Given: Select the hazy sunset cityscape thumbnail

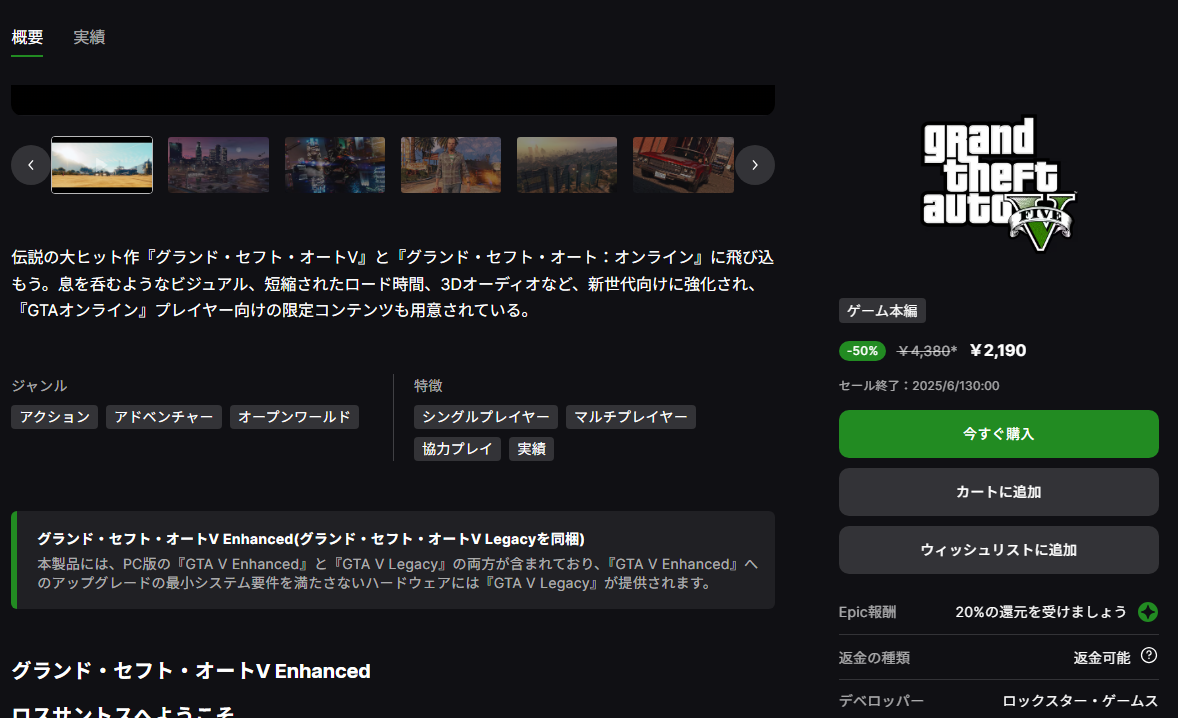Looking at the screenshot, I should pyautogui.click(x=567, y=165).
